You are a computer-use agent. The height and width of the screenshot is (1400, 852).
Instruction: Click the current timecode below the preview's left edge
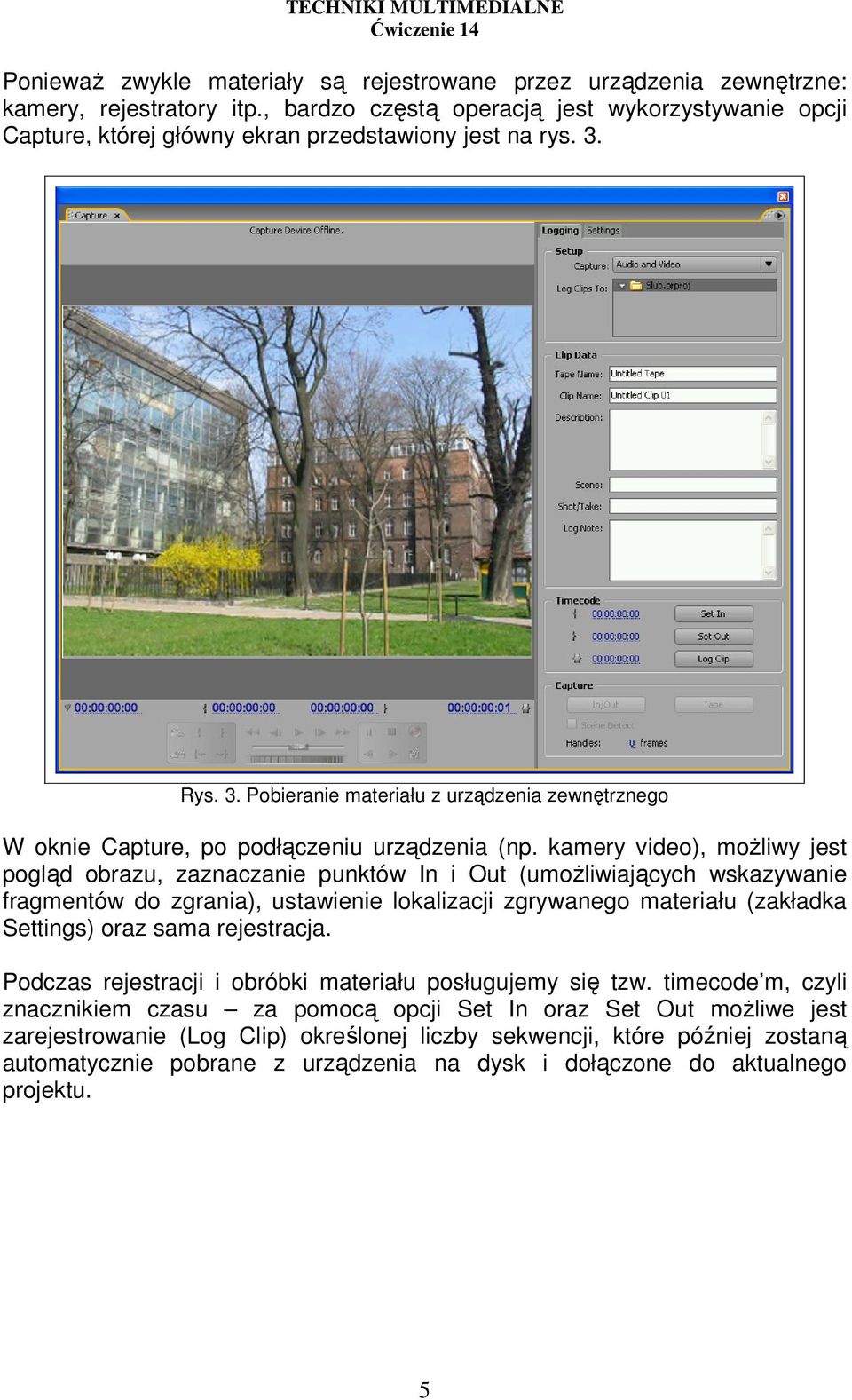point(106,708)
